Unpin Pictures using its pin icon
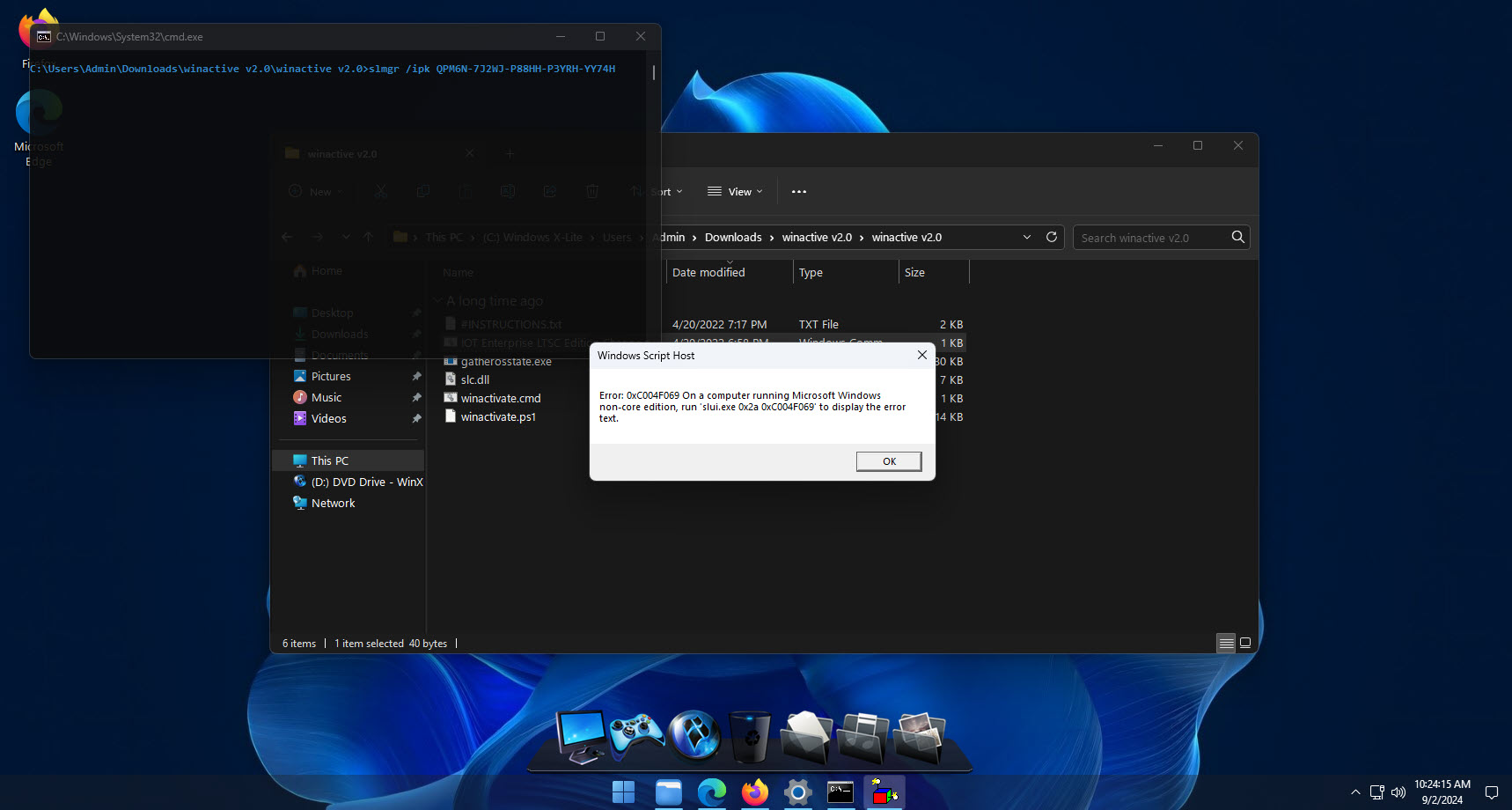 416,377
